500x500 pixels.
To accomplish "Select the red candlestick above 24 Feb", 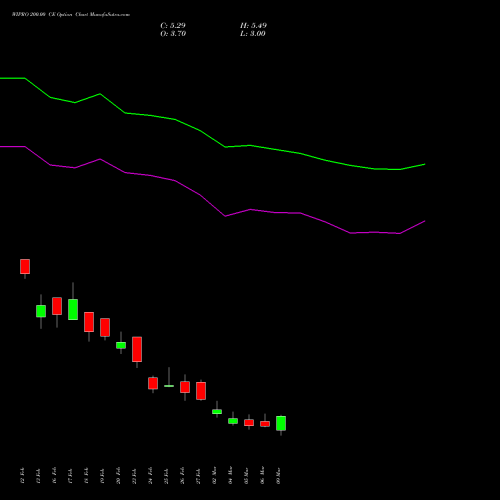I will [153, 383].
